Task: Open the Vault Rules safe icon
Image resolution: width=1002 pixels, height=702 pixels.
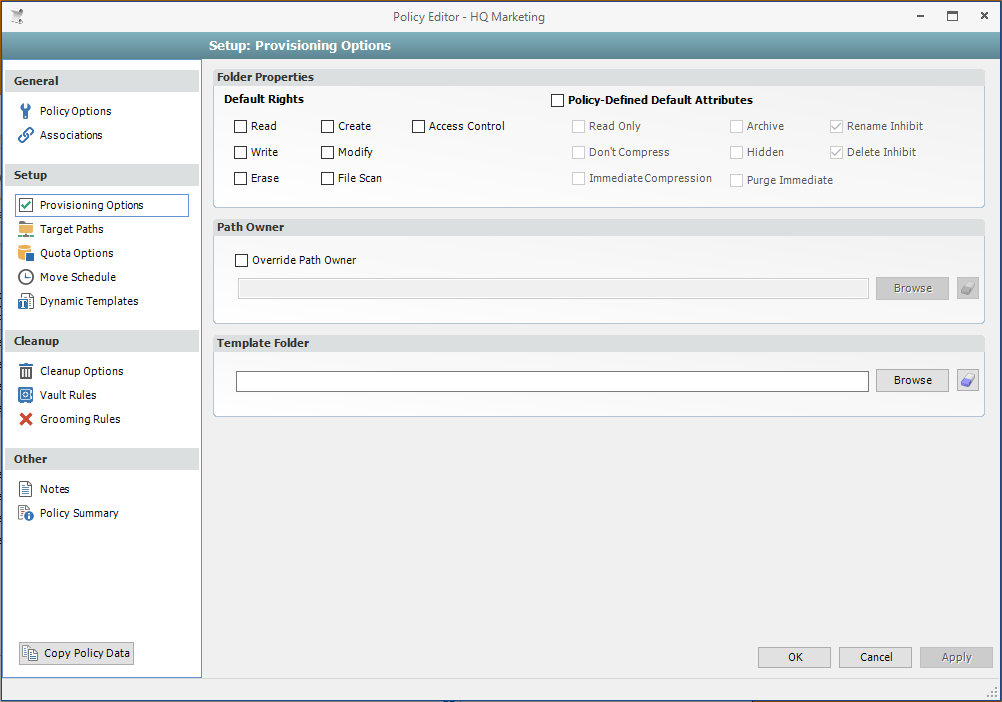Action: coord(26,395)
